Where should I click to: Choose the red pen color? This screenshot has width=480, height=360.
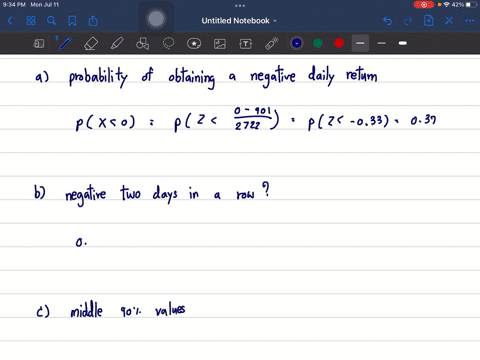point(339,43)
